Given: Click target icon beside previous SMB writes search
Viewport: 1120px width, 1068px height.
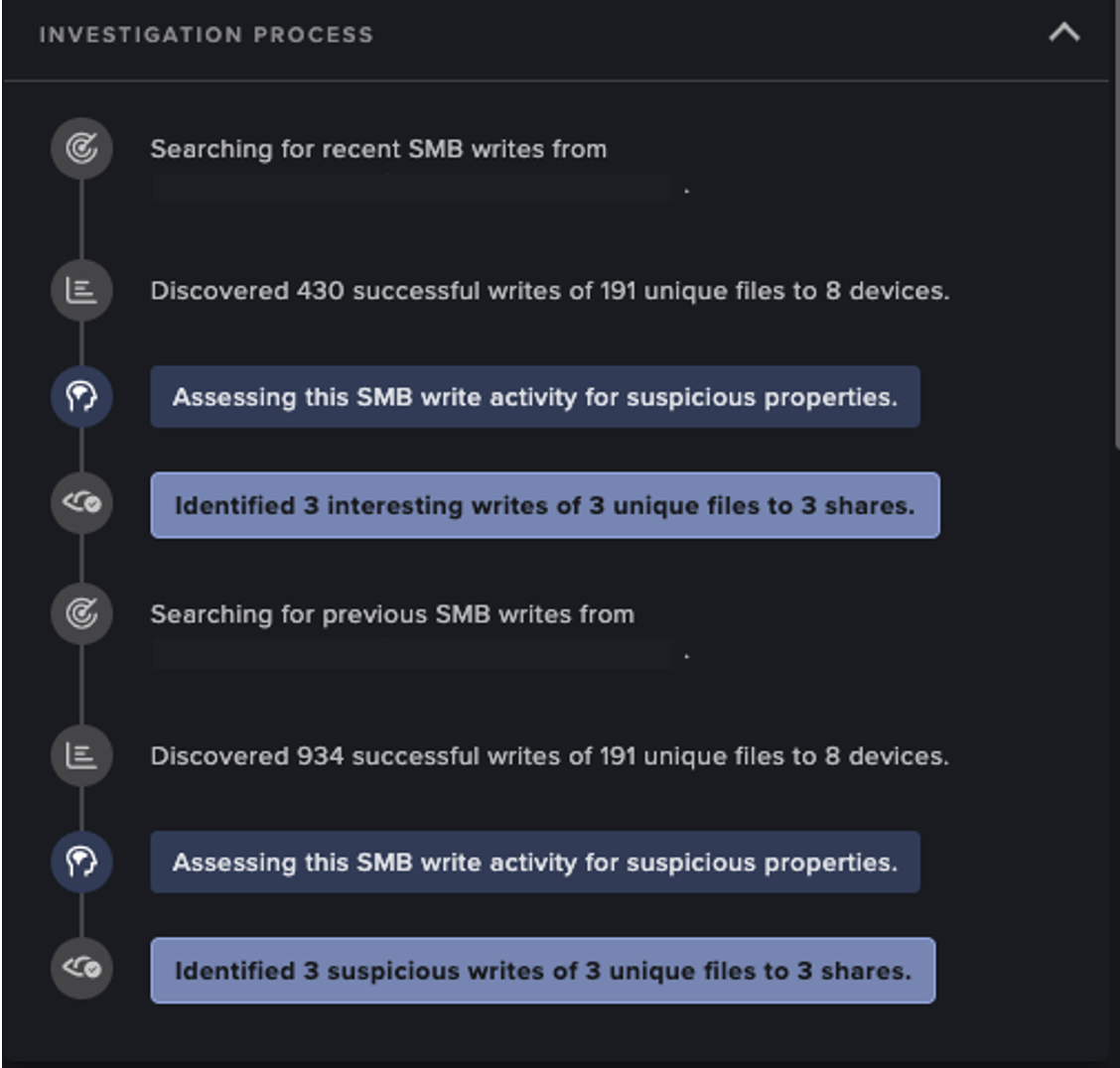Looking at the screenshot, I should click(81, 613).
